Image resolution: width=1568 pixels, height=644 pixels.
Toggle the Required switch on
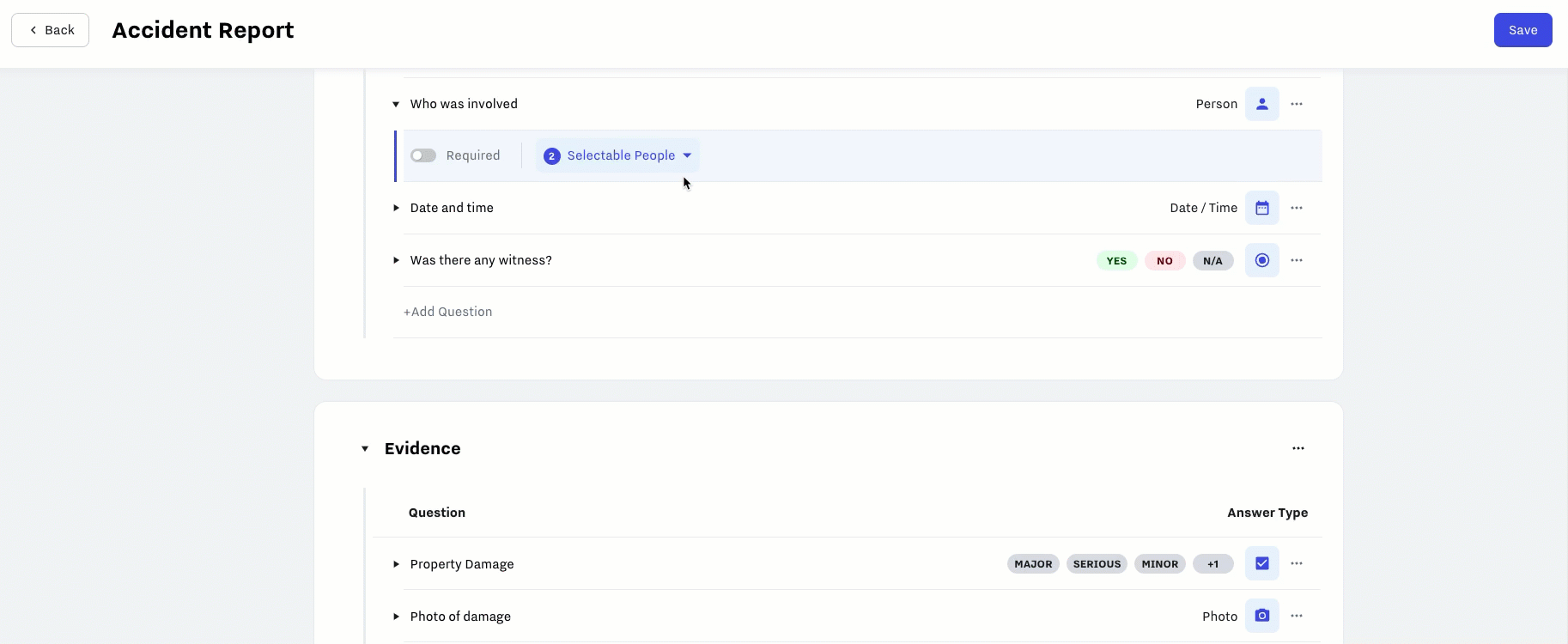point(423,155)
